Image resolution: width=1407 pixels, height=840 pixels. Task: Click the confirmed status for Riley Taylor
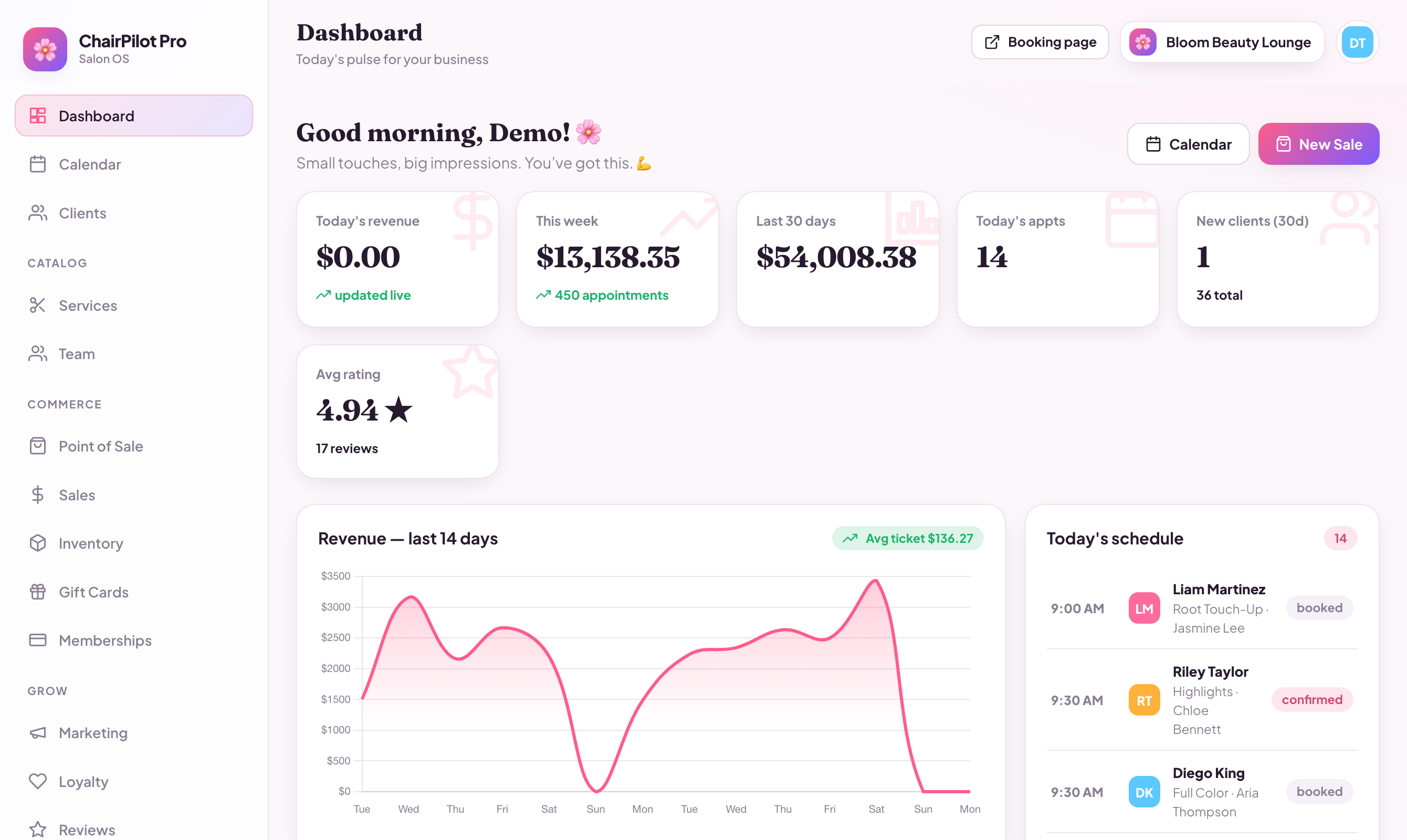tap(1312, 700)
